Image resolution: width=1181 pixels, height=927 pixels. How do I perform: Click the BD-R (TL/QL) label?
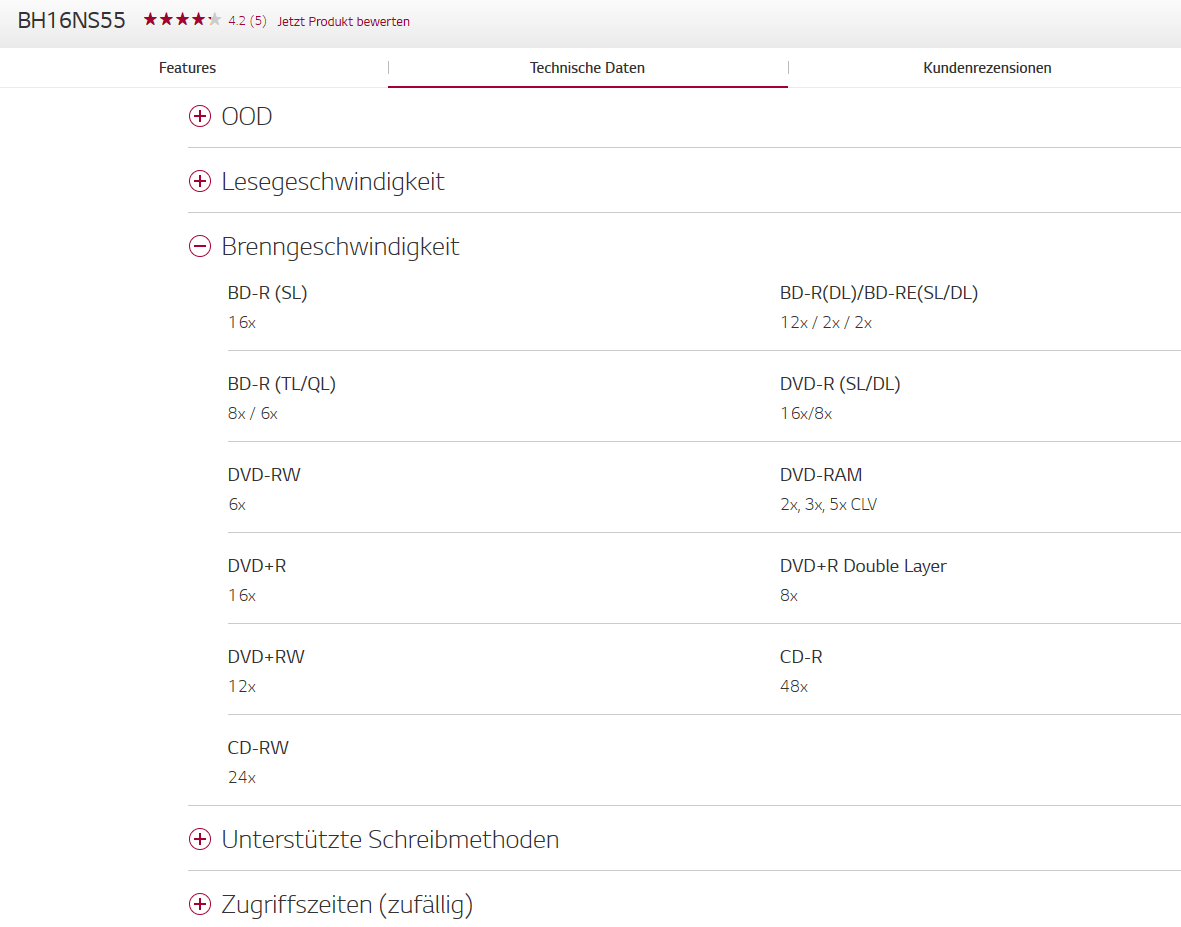click(282, 384)
